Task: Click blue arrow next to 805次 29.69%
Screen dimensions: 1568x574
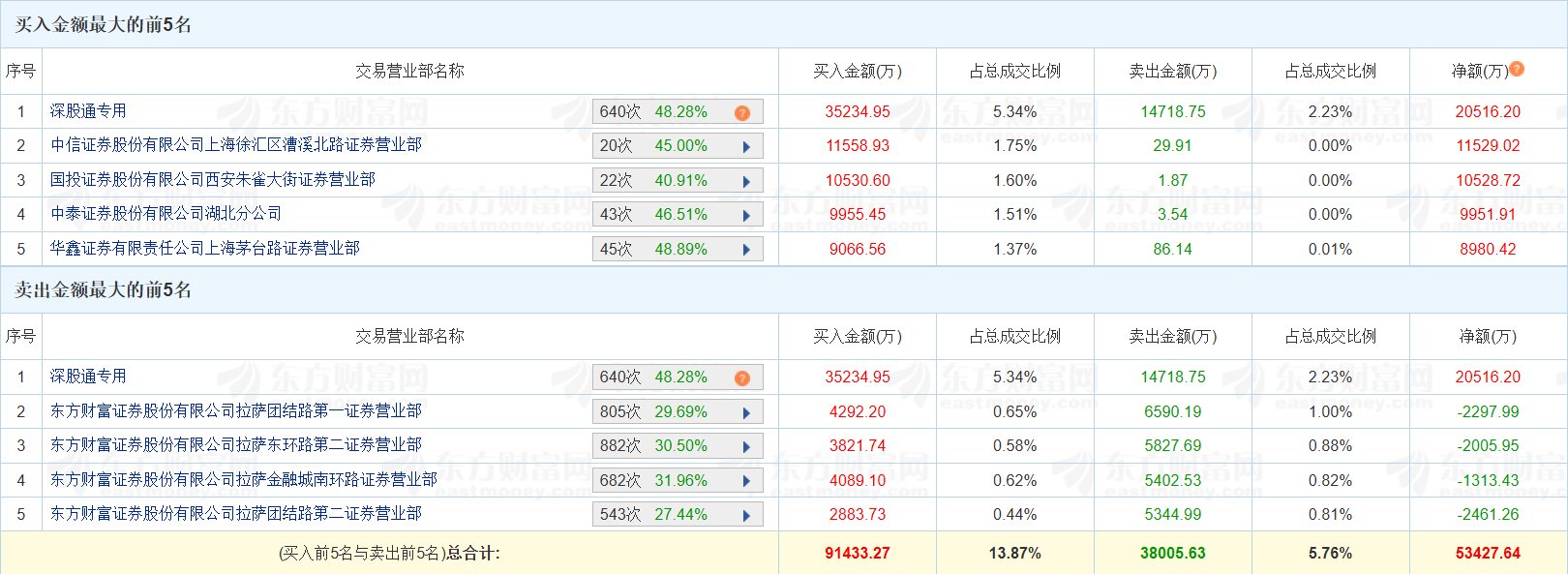Action: point(746,412)
